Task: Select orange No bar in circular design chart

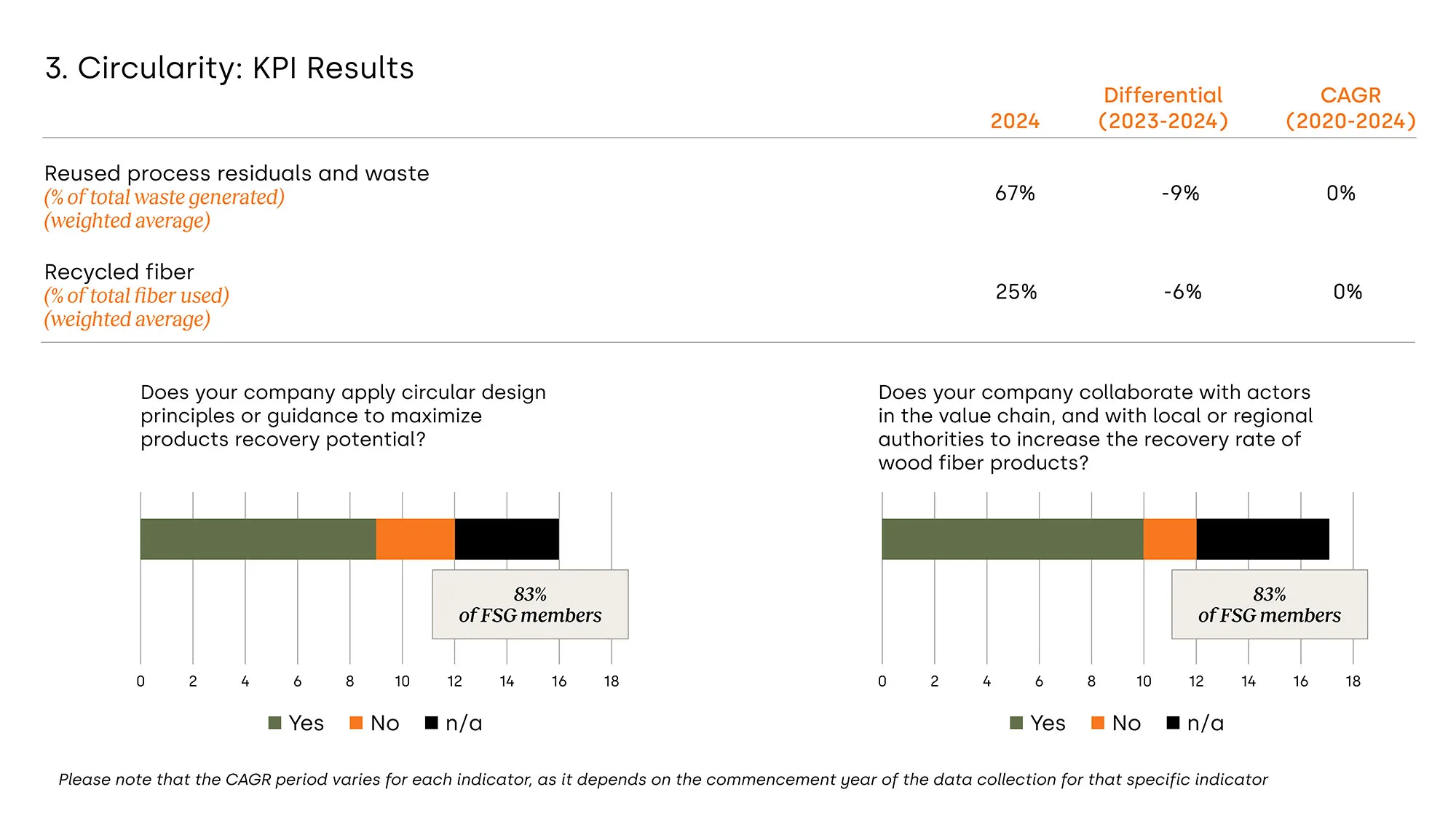Action: (415, 539)
